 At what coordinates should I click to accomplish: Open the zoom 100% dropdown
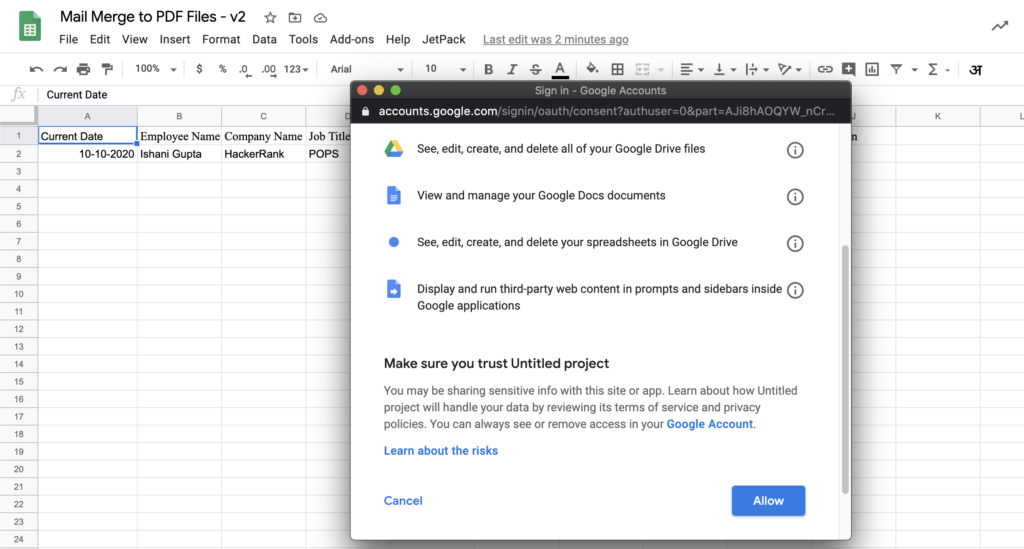[155, 69]
